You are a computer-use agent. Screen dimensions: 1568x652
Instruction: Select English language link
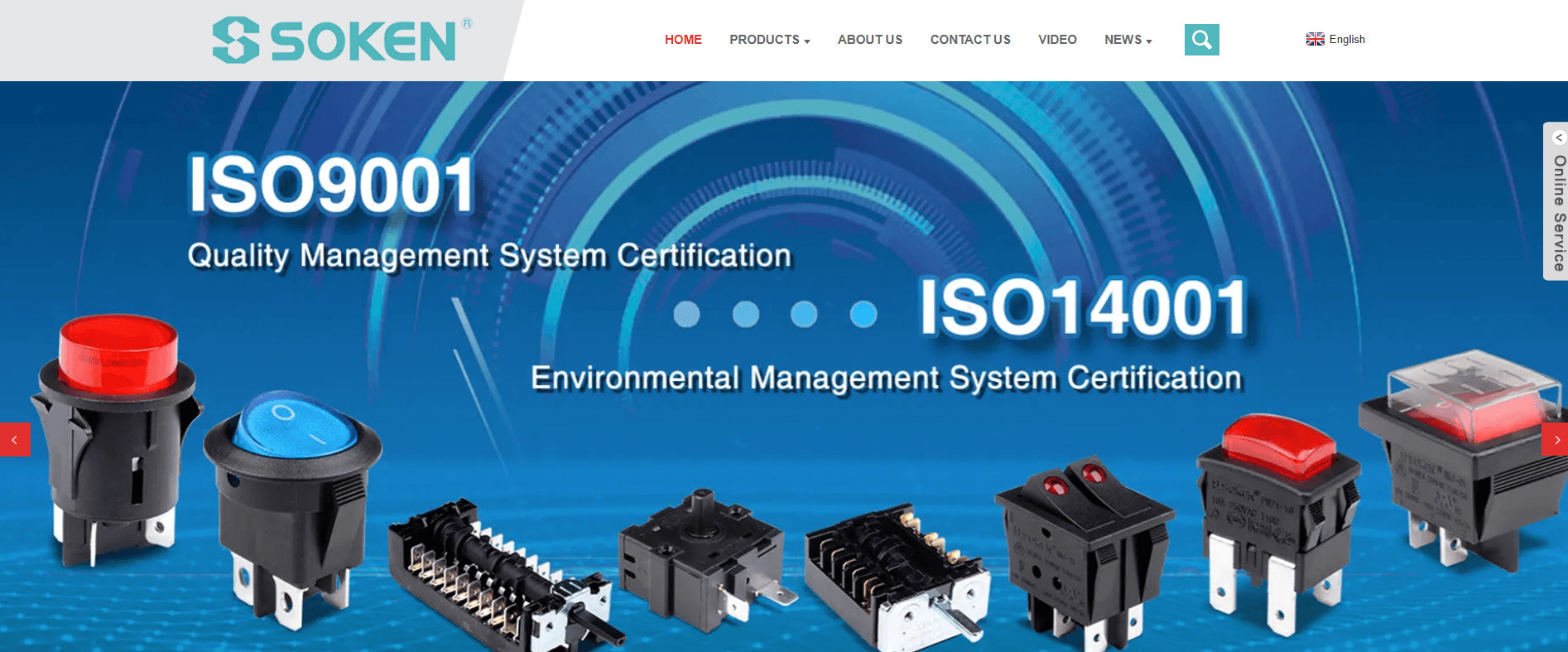pos(1347,39)
